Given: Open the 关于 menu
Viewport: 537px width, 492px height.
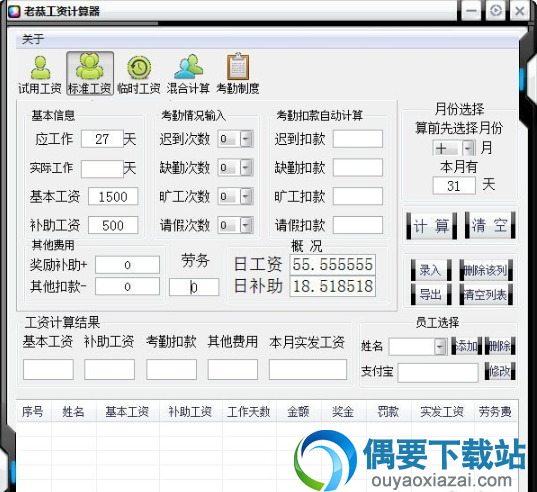Looking at the screenshot, I should click(x=33, y=39).
